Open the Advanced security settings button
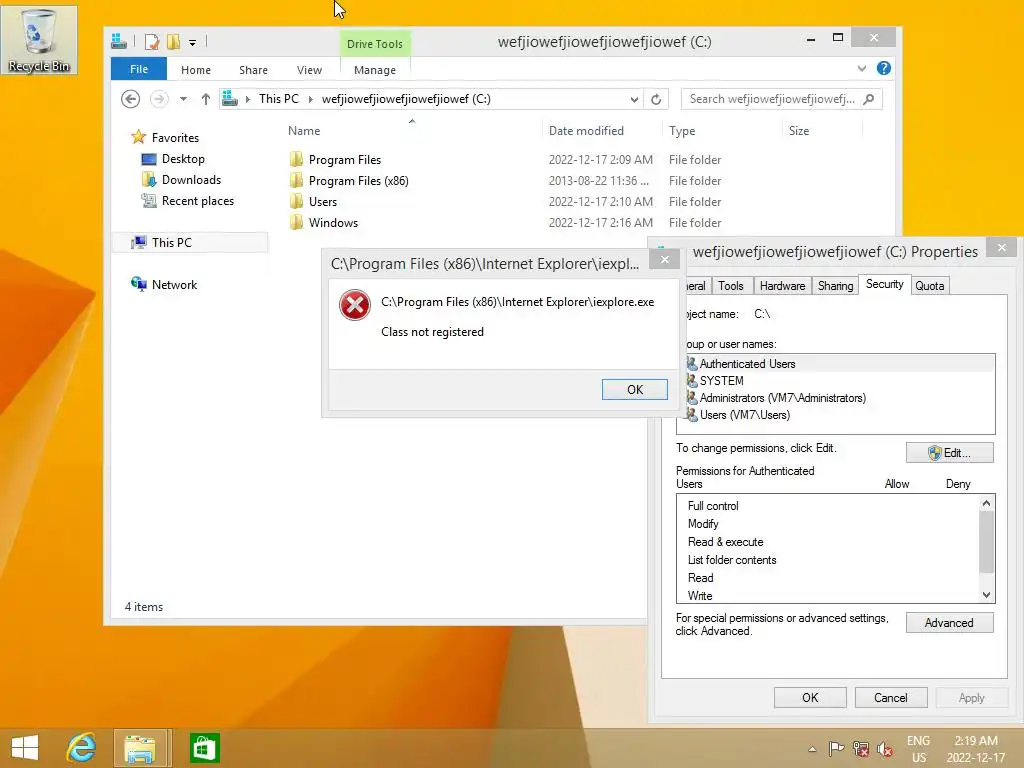 (950, 622)
